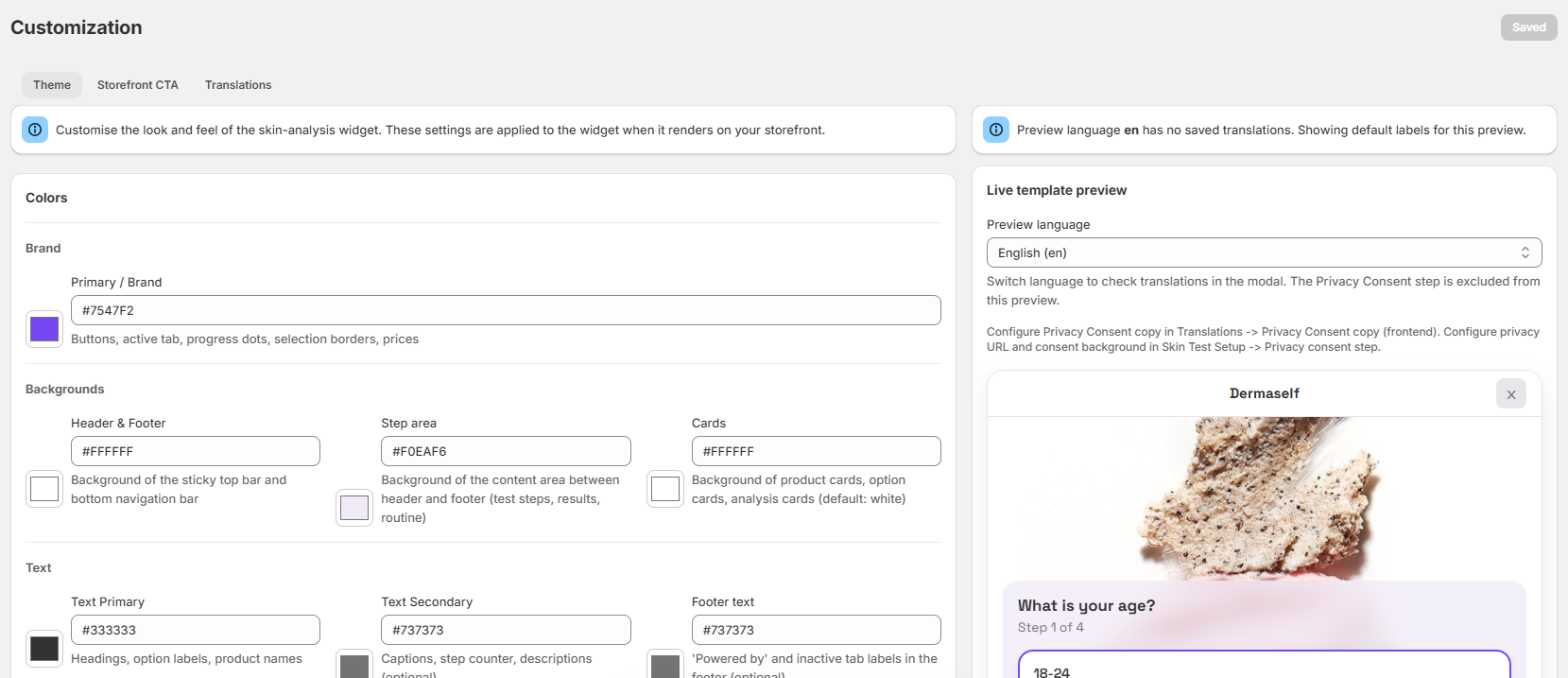Edit the Cards hex field
Viewport: 1568px width, 678px height.
click(816, 451)
